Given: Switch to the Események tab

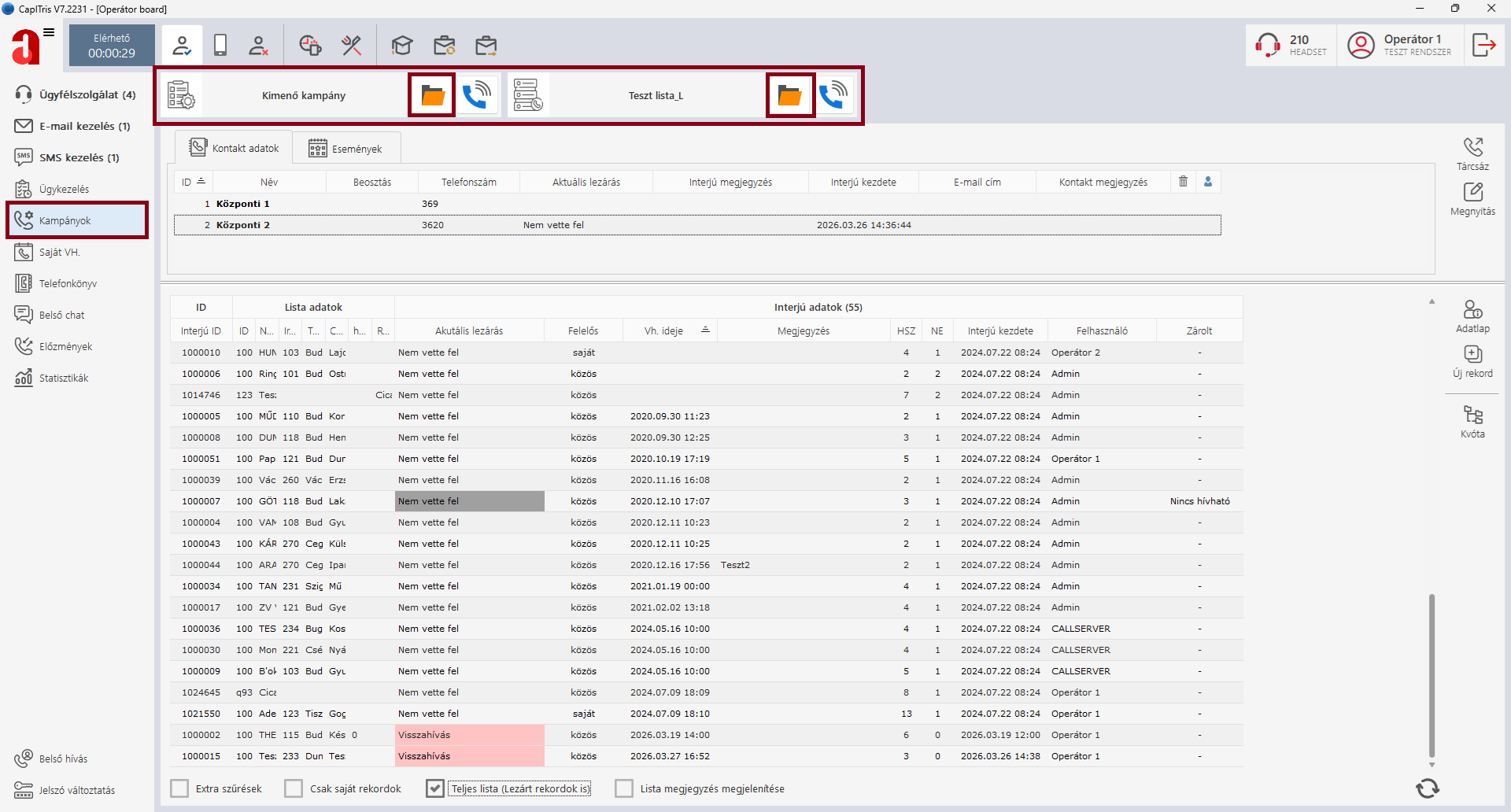Looking at the screenshot, I should point(346,149).
